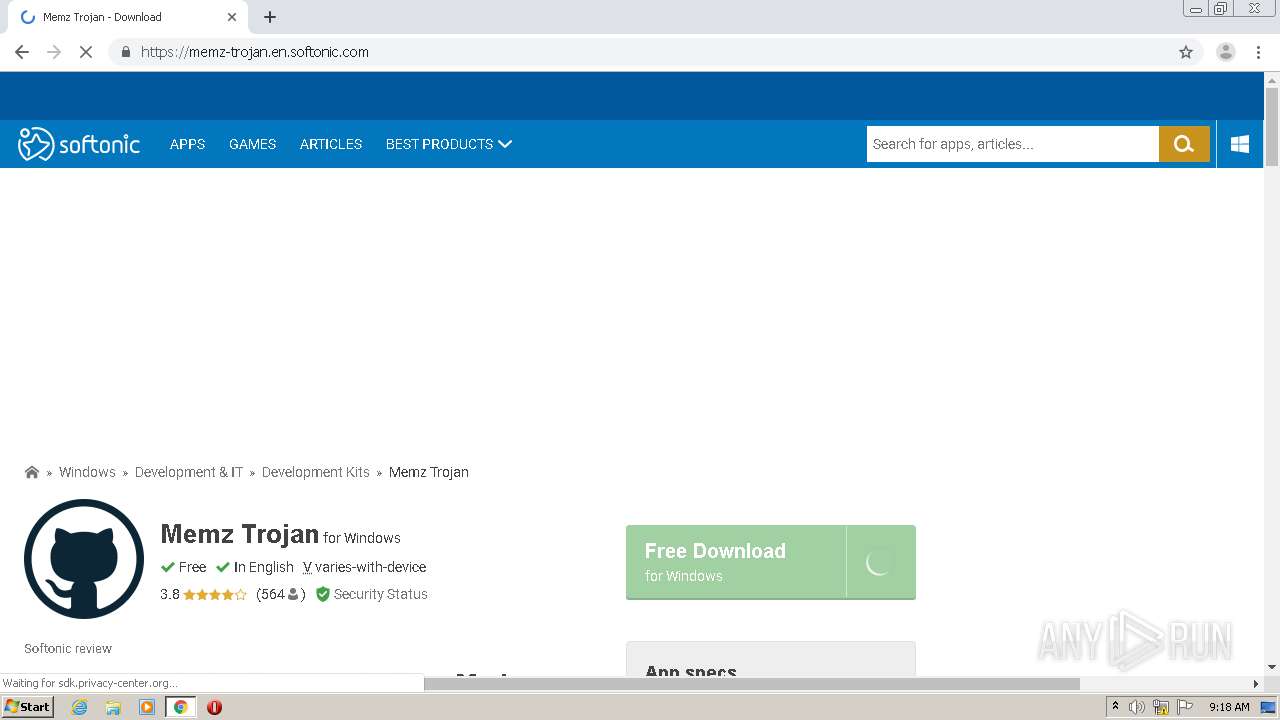Screen dimensions: 1280x720
Task: Open Chrome three-dot menu
Action: pyautogui.click(x=1258, y=52)
